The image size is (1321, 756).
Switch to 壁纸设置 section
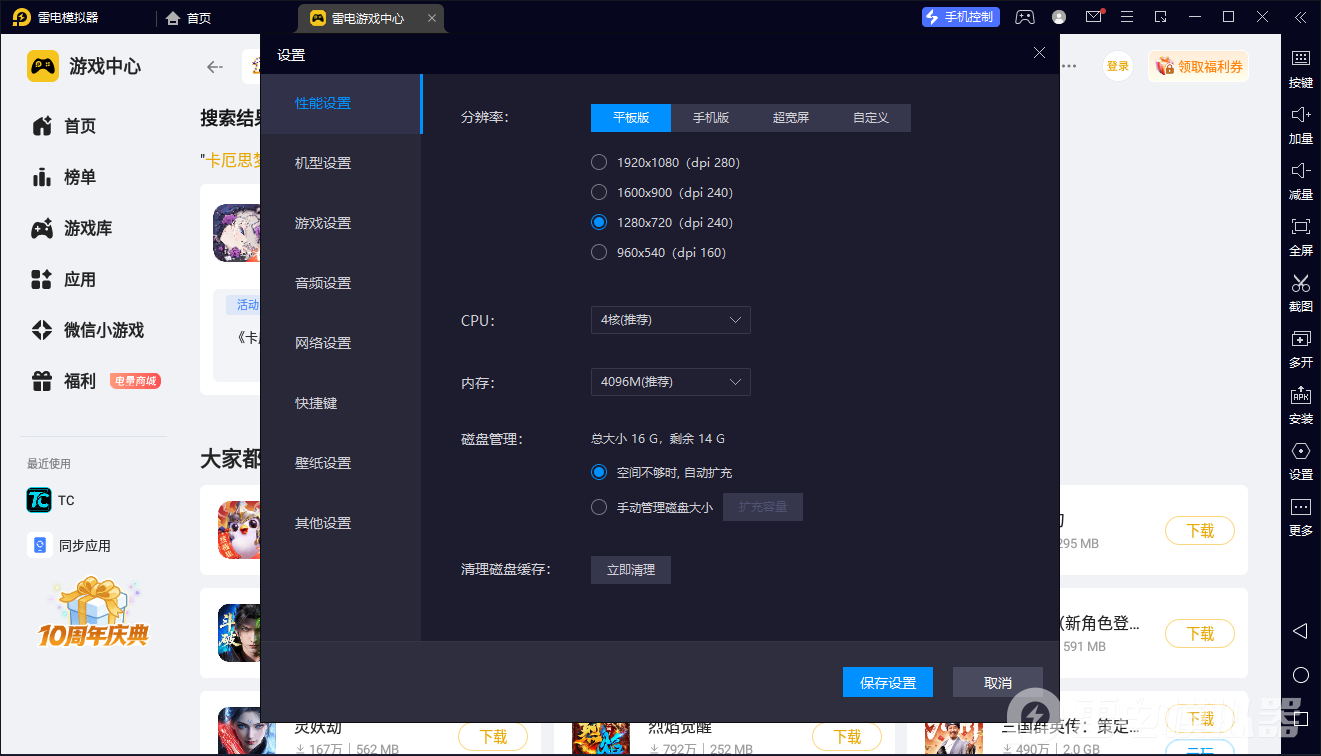341,464
